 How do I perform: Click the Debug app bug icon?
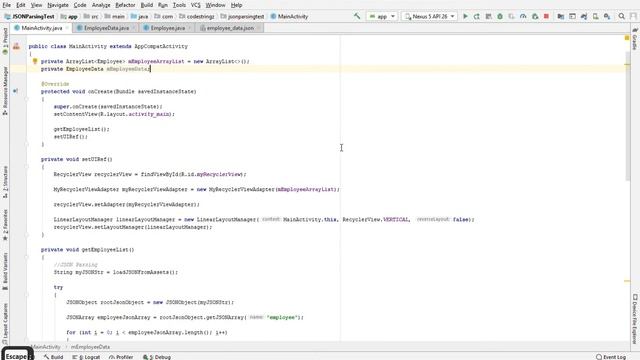pyautogui.click(x=500, y=16)
